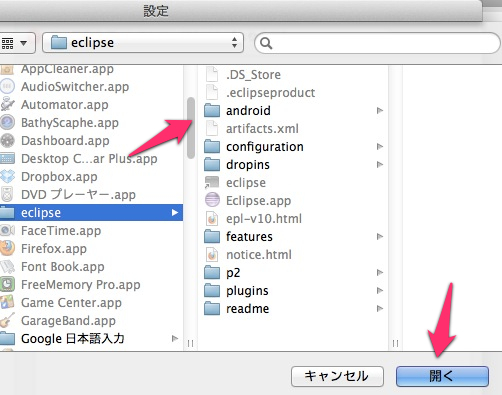Click the .eclipseproduct file icon
This screenshot has height=395, width=502.
(212, 92)
